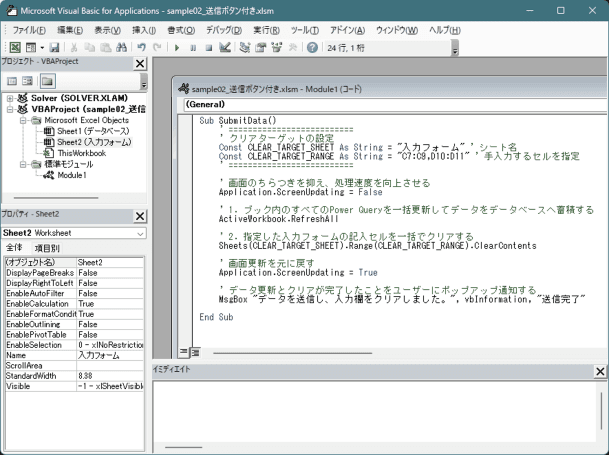Close the Project Explorer panel
This screenshot has width=609, height=455.
coord(140,63)
